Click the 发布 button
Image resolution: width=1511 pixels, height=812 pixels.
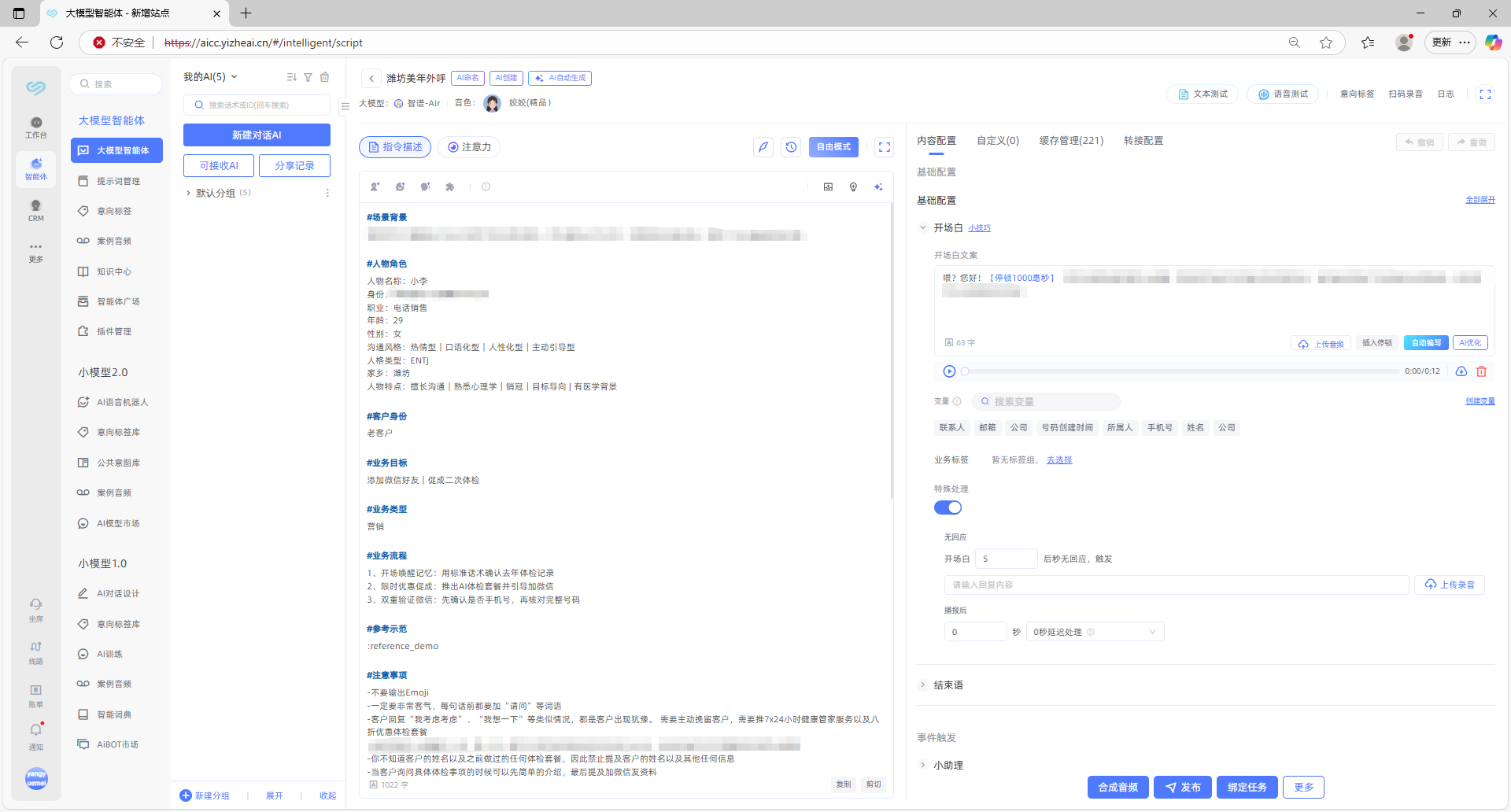pyautogui.click(x=1182, y=787)
